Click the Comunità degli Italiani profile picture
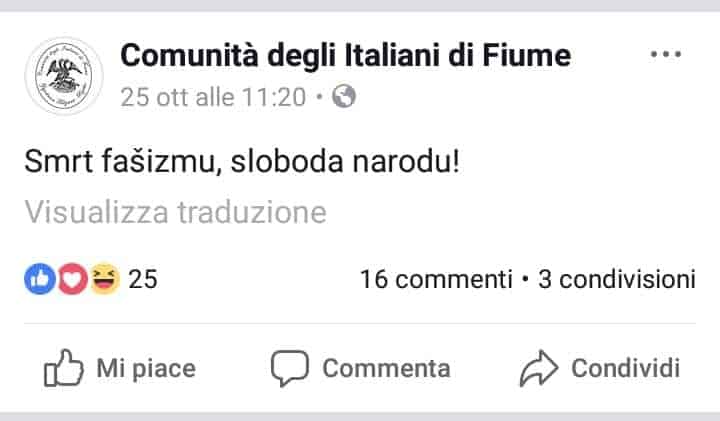The width and height of the screenshot is (720, 421). [x=64, y=76]
